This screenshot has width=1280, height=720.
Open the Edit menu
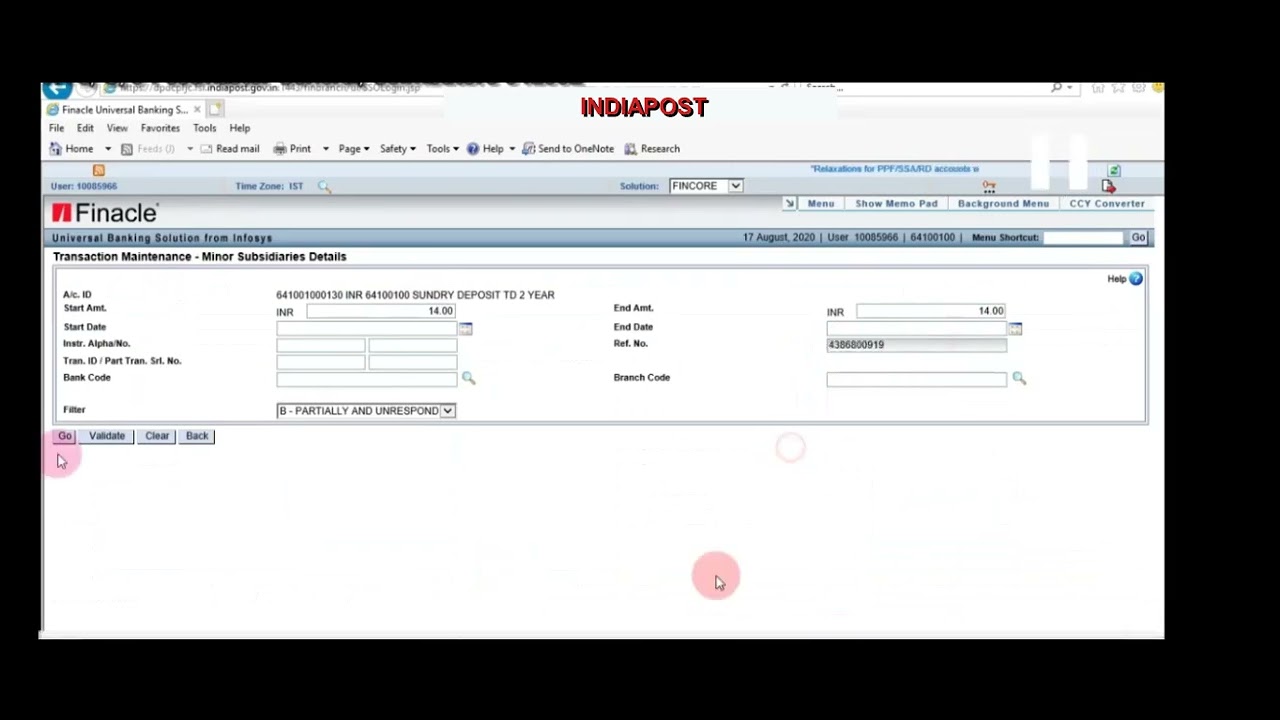[85, 128]
